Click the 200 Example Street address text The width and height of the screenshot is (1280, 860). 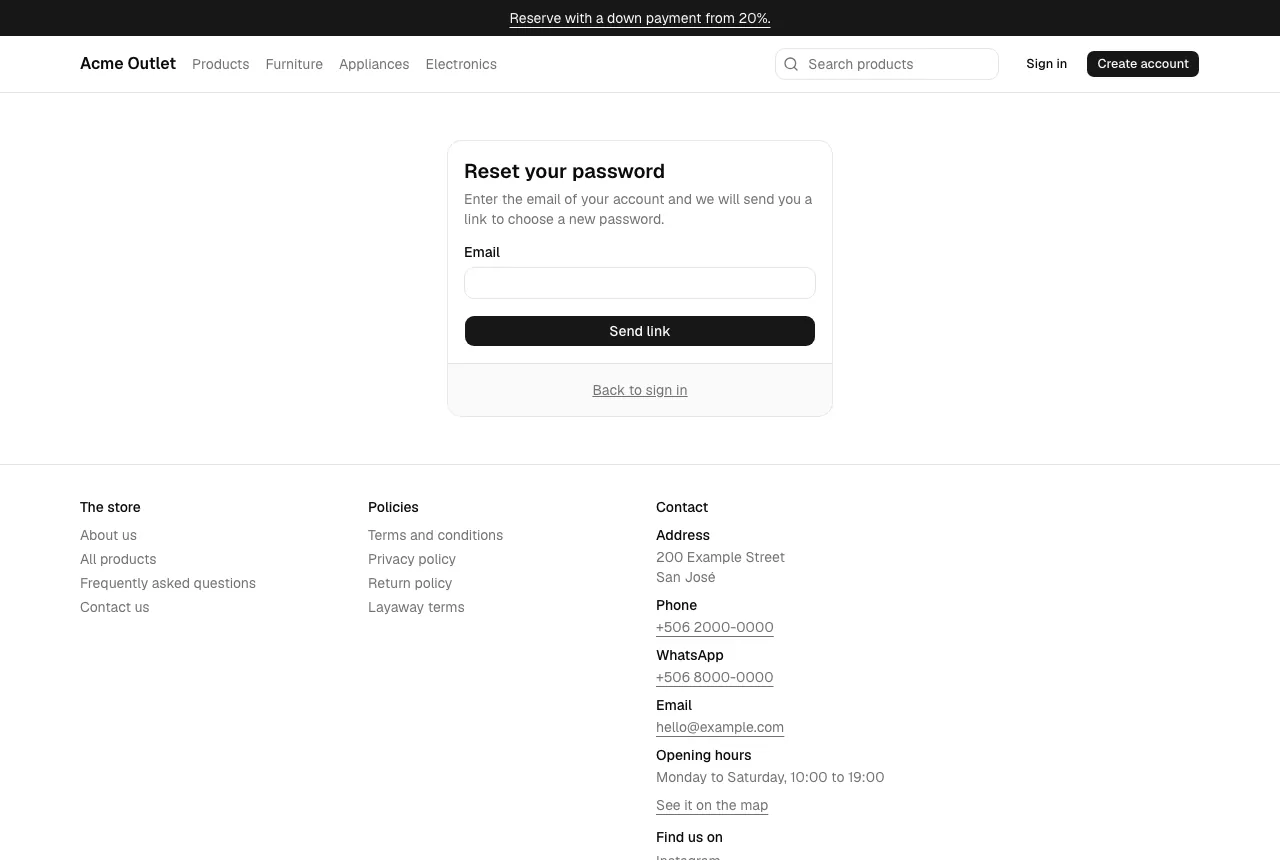click(x=720, y=557)
